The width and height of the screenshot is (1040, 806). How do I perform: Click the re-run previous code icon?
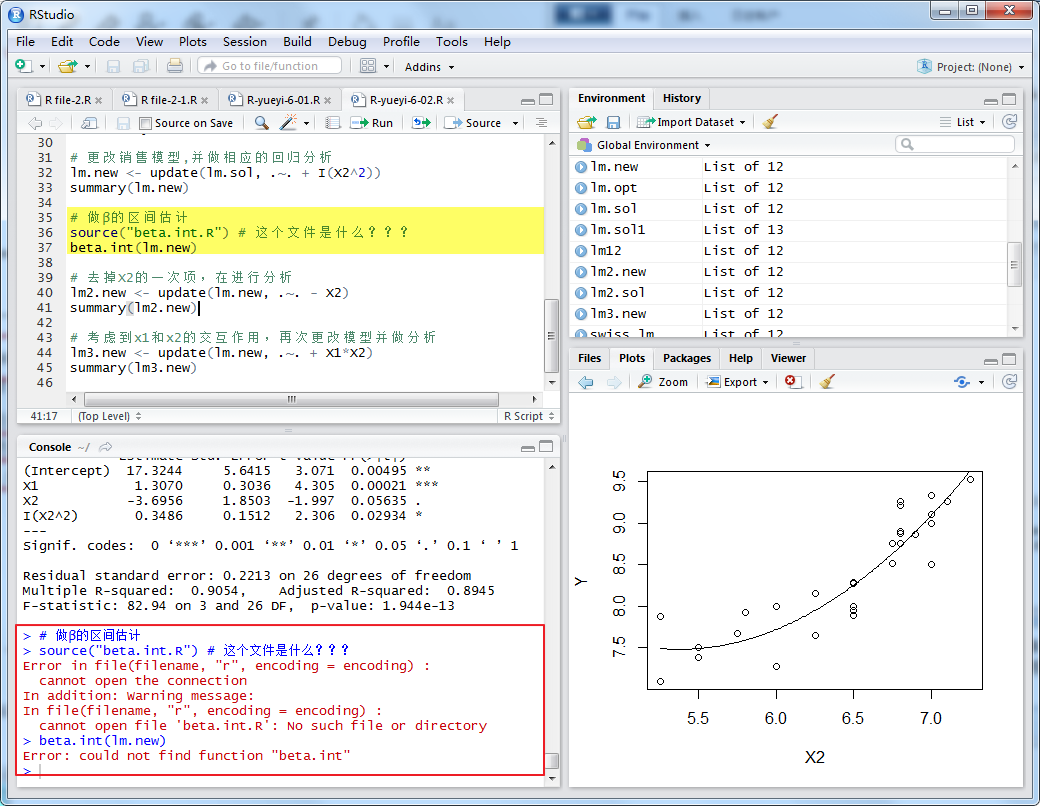(421, 123)
